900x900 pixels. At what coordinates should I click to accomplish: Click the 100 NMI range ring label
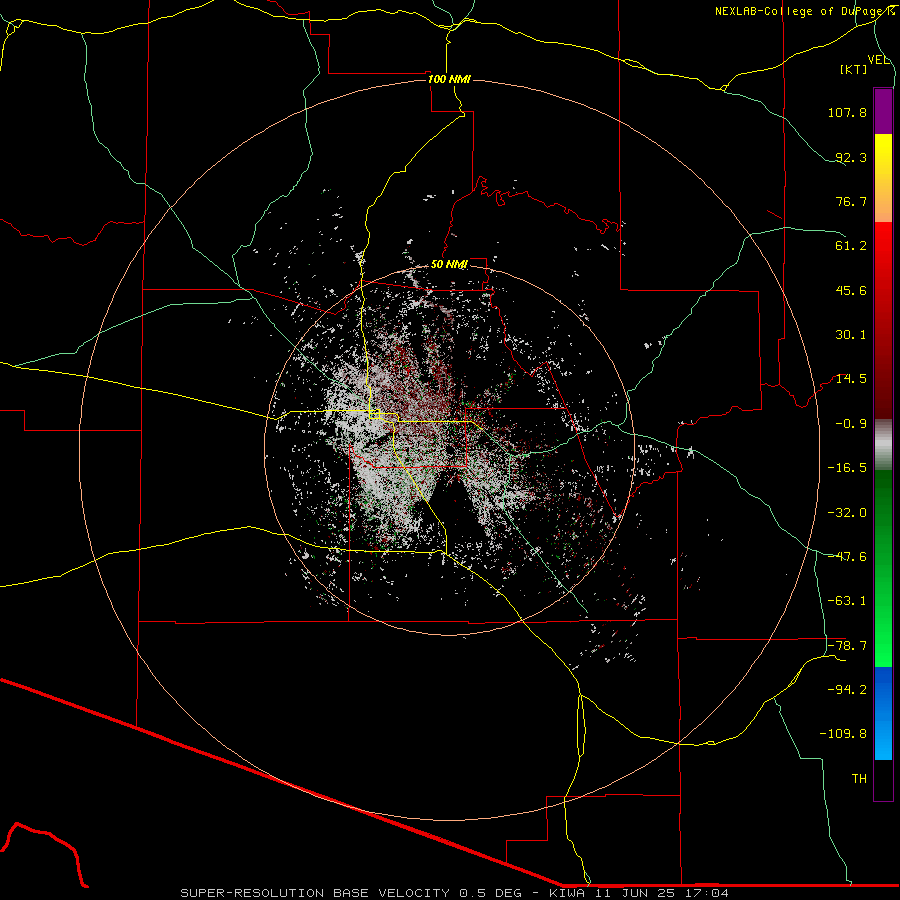(x=449, y=79)
